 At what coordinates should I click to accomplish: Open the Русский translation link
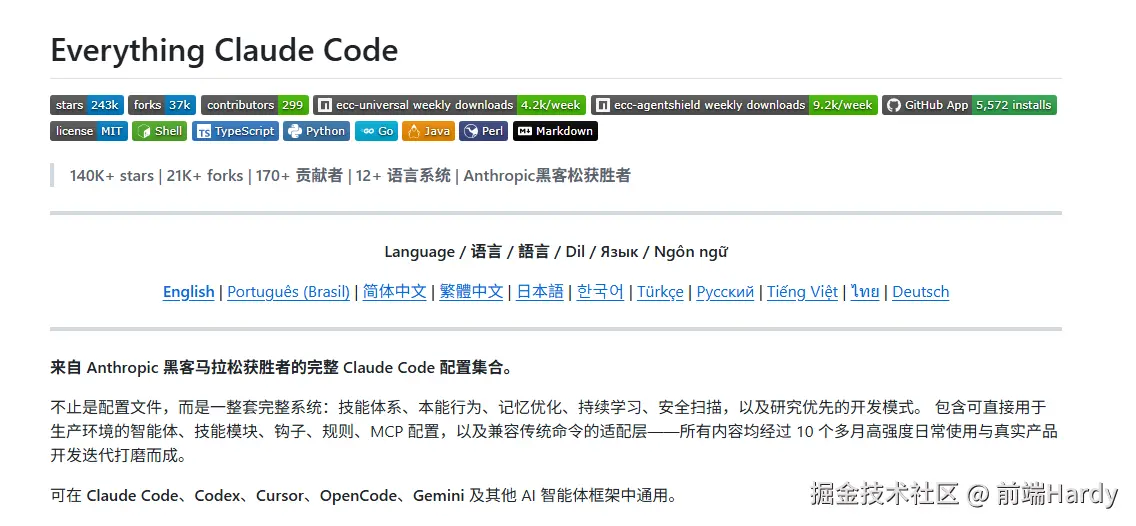point(725,292)
